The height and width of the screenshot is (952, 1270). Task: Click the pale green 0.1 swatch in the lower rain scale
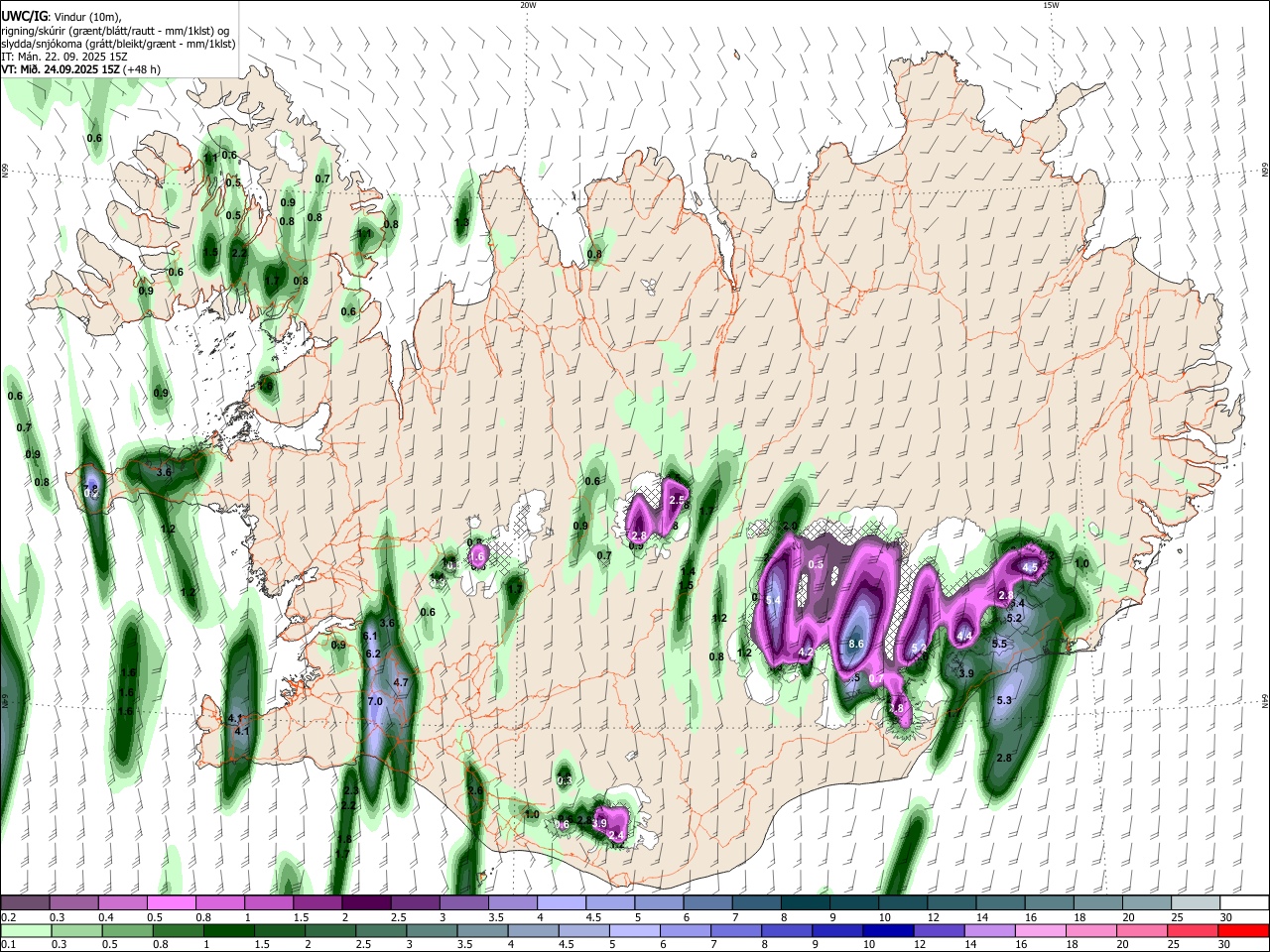(x=25, y=931)
